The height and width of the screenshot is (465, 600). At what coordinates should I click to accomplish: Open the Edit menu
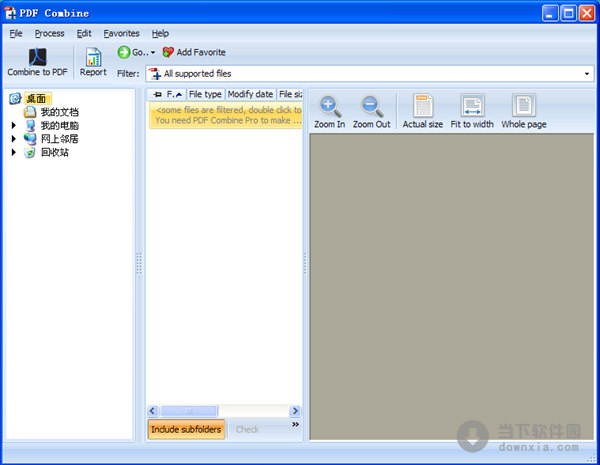point(84,33)
